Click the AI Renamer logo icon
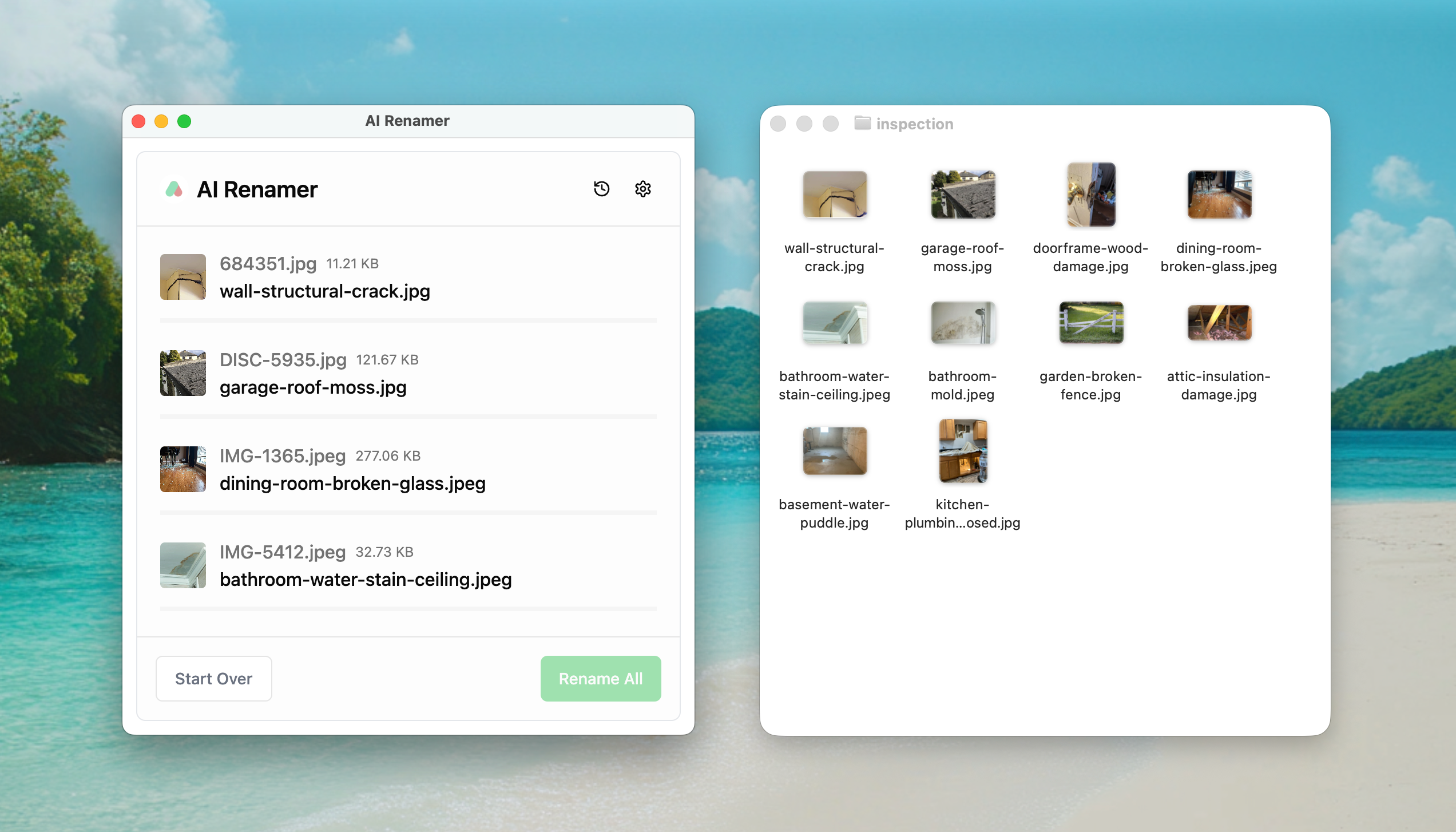The width and height of the screenshot is (1456, 832). click(174, 189)
